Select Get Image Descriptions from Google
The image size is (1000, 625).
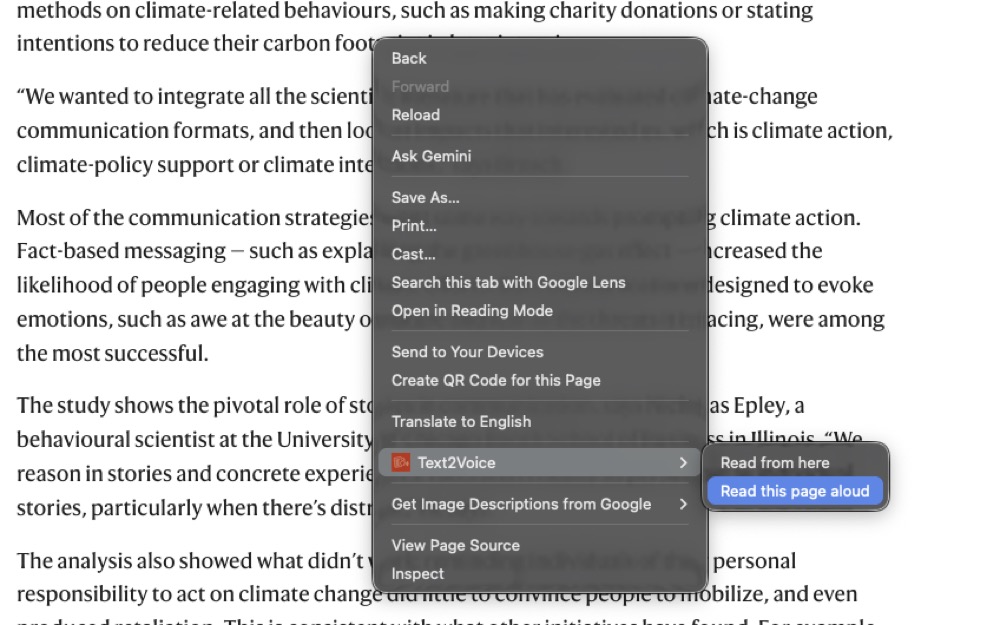(x=540, y=504)
